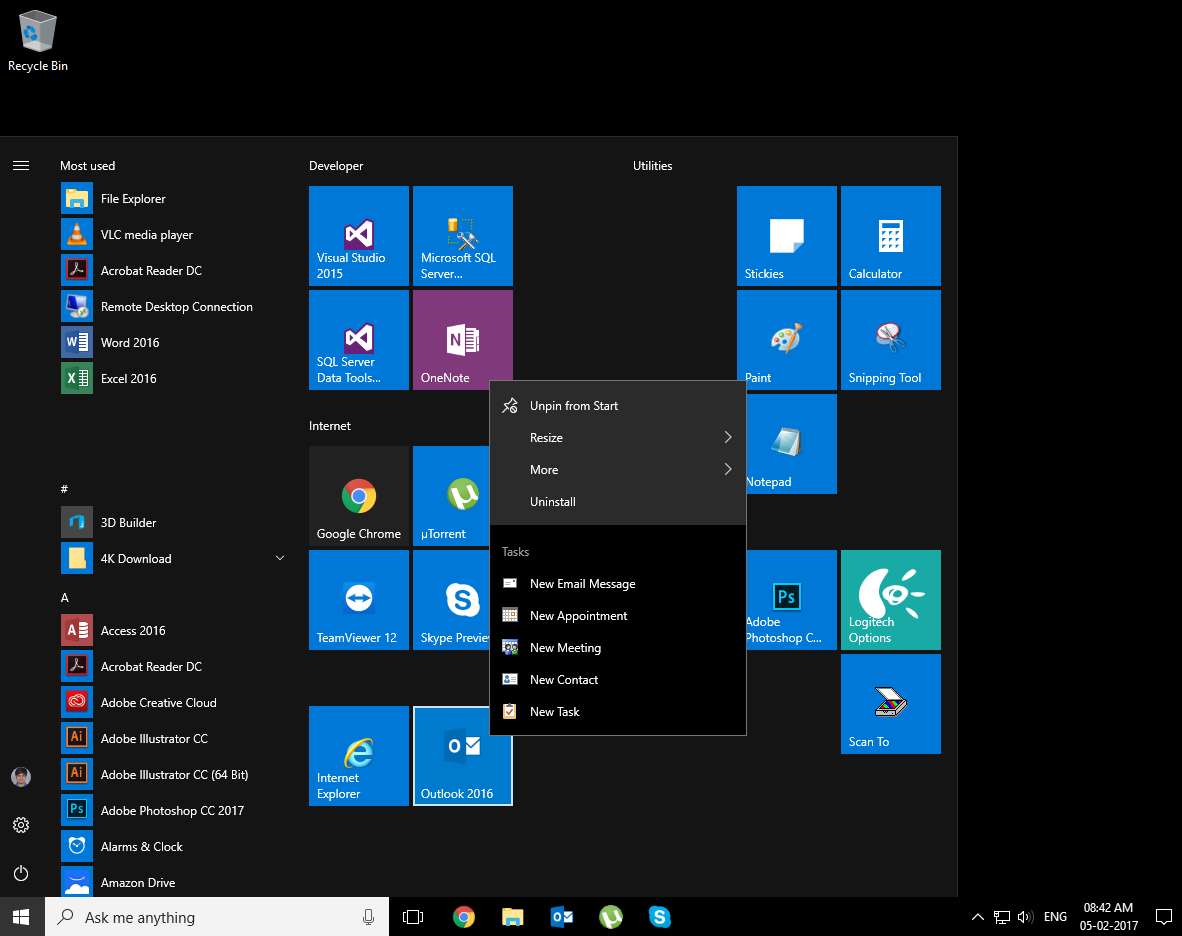Open Excel 2016 from the list
Viewport: 1182px width, 936px height.
[x=174, y=379]
